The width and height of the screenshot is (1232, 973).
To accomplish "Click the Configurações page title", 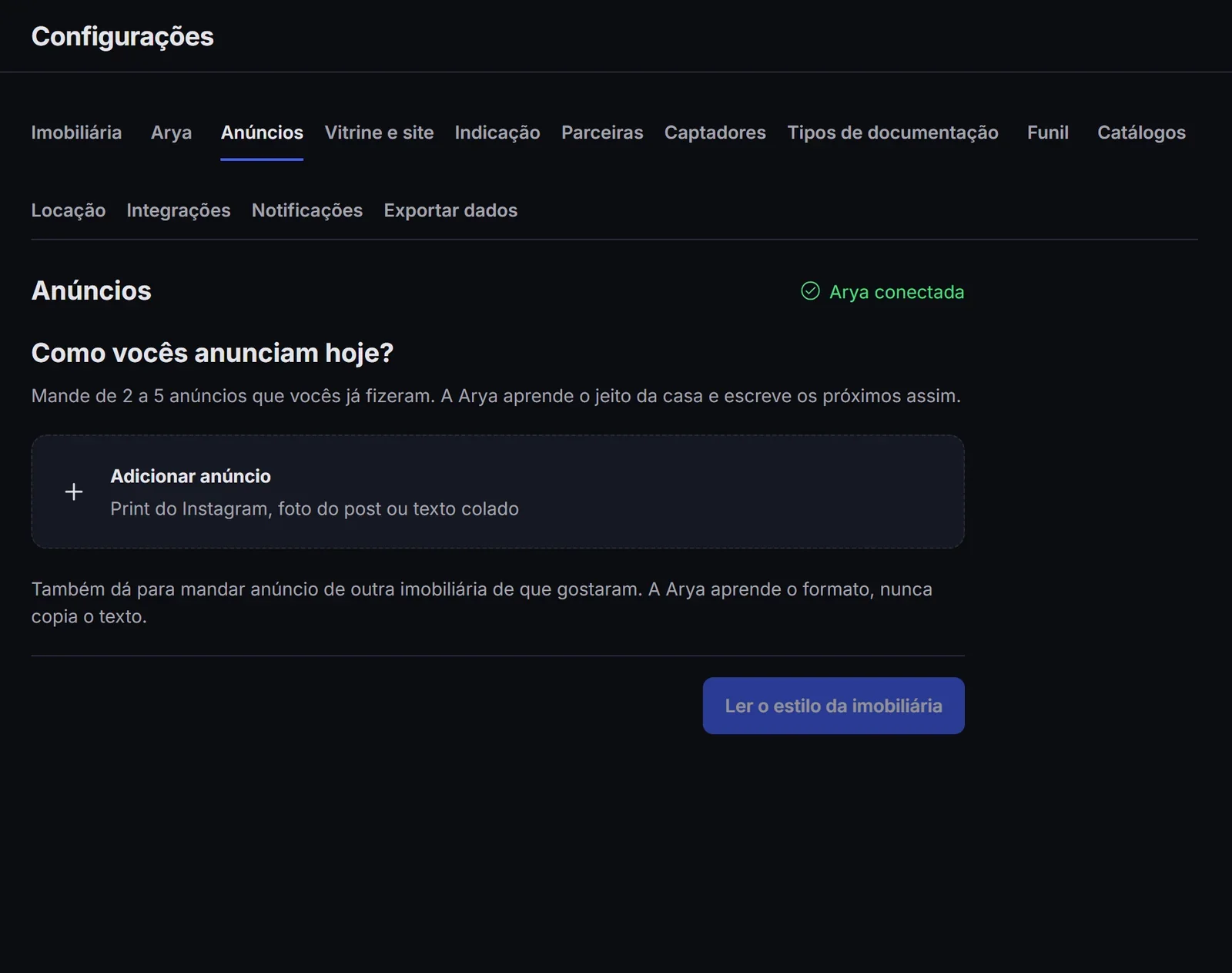I will point(122,37).
